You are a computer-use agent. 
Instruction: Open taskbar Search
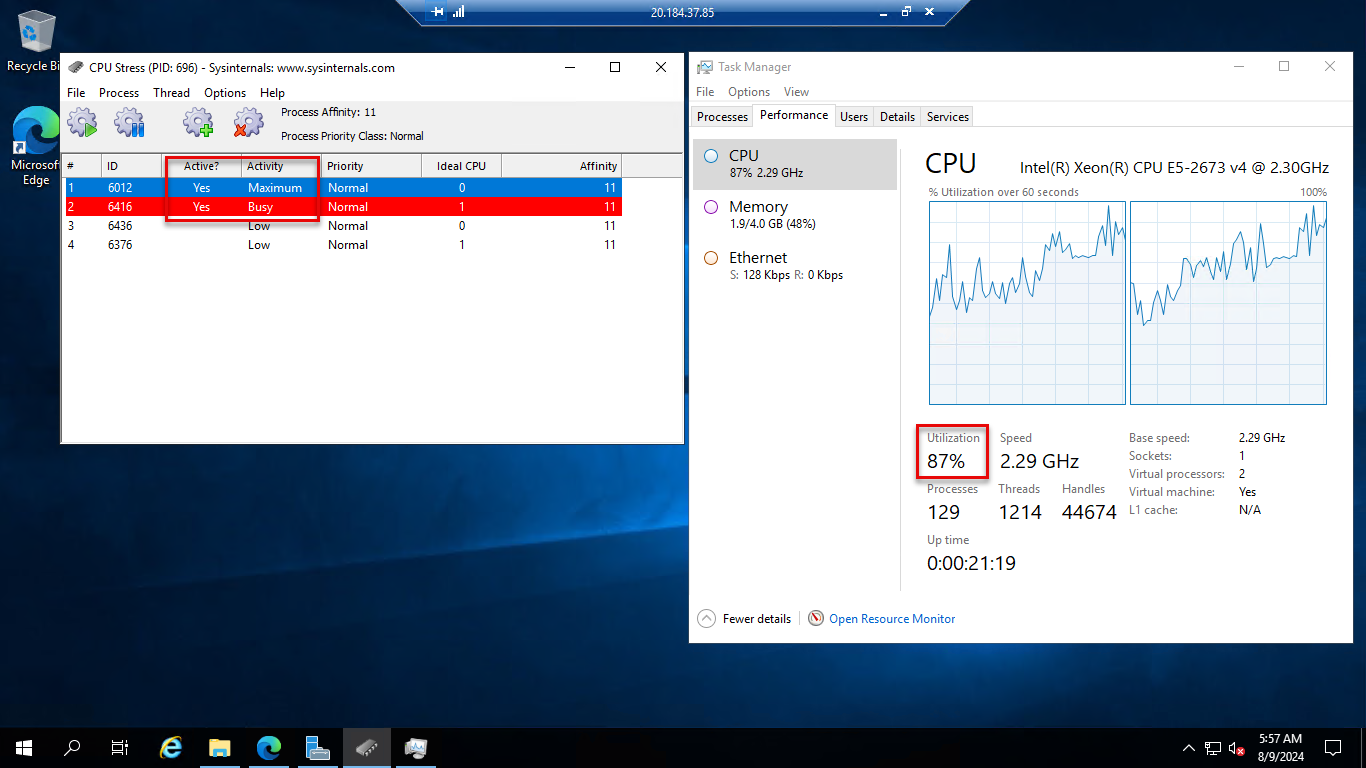[72, 747]
